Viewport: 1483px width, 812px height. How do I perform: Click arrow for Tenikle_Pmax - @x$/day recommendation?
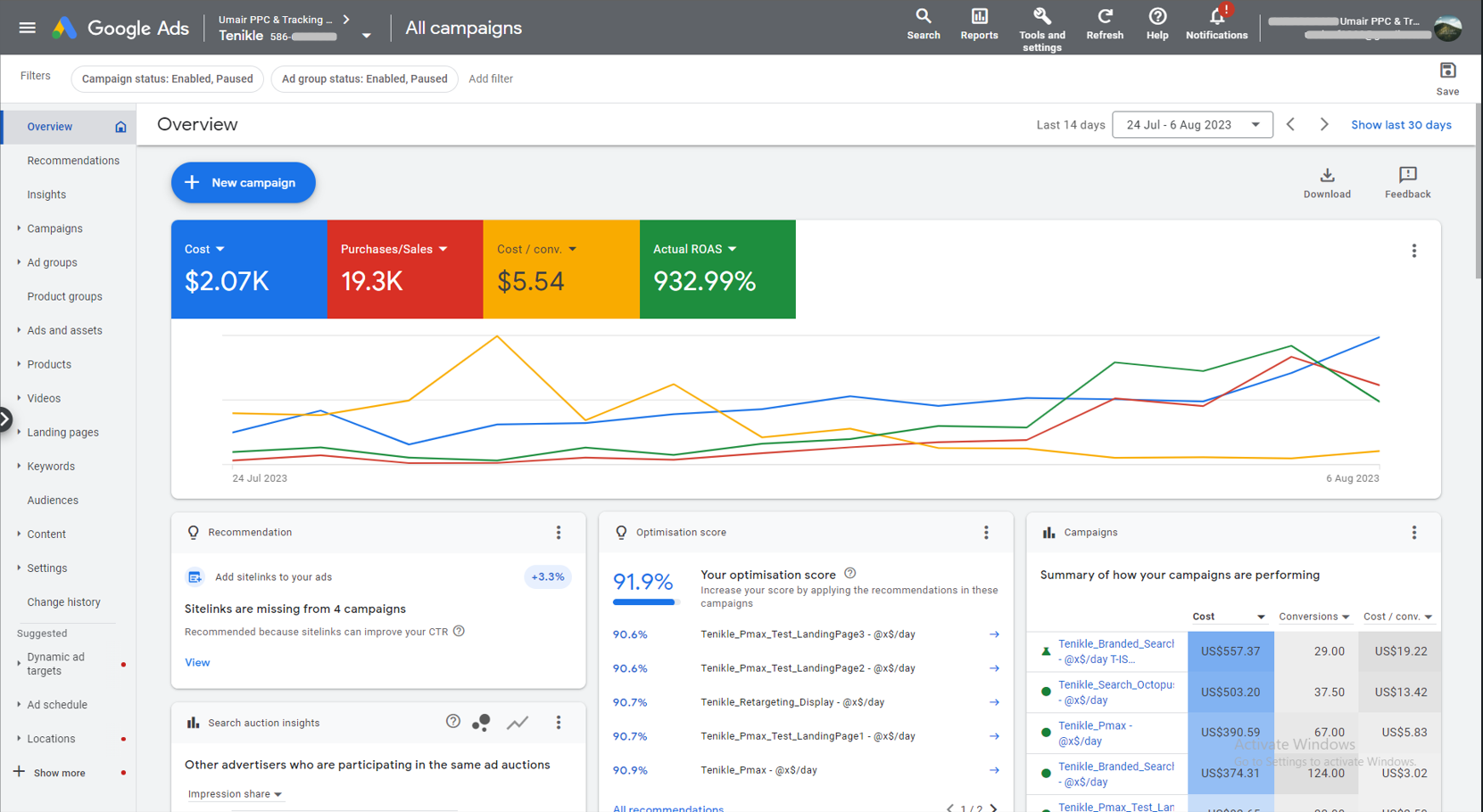coord(994,770)
